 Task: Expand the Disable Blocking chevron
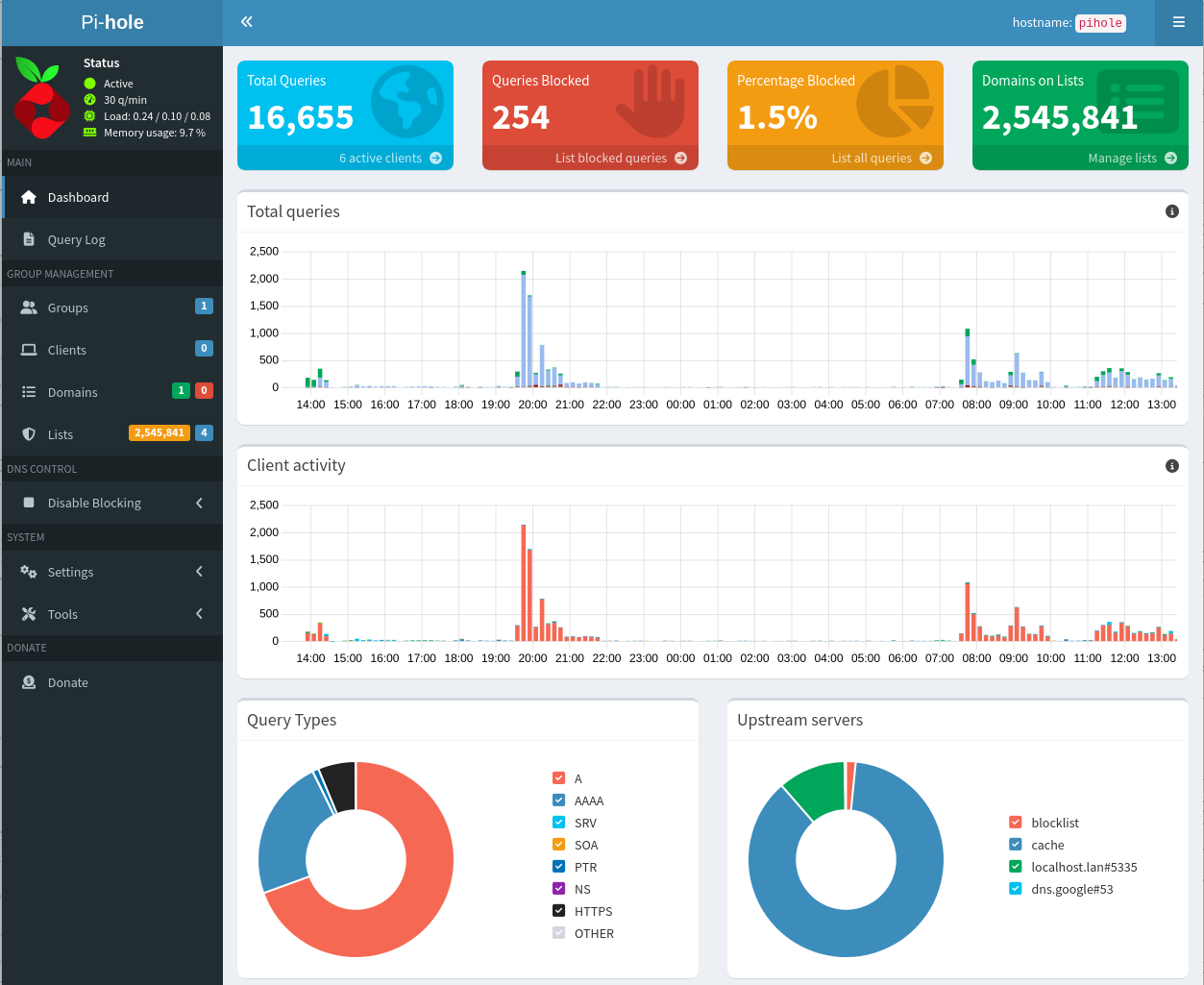(199, 503)
